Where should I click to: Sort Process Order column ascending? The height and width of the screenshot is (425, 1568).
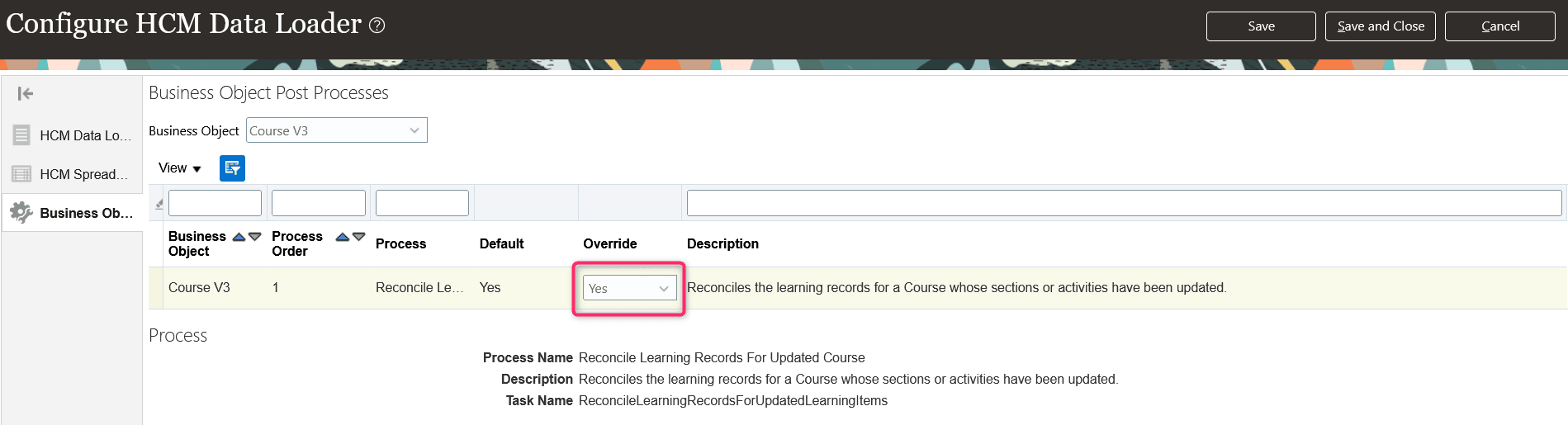coord(343,237)
